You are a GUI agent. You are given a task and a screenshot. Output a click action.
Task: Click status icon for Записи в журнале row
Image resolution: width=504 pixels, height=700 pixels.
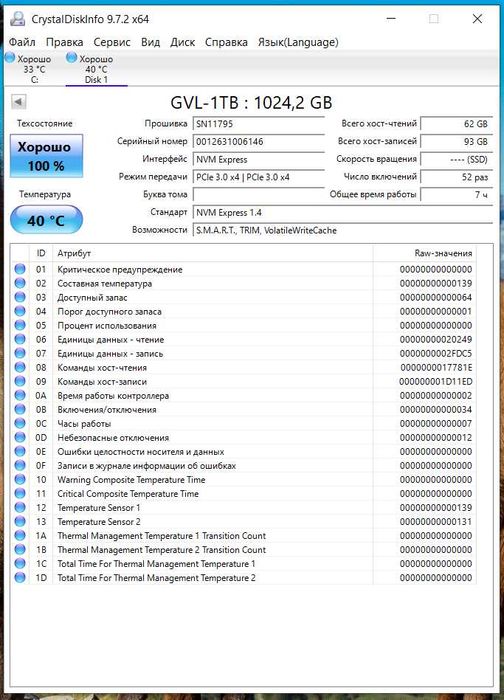(20, 465)
